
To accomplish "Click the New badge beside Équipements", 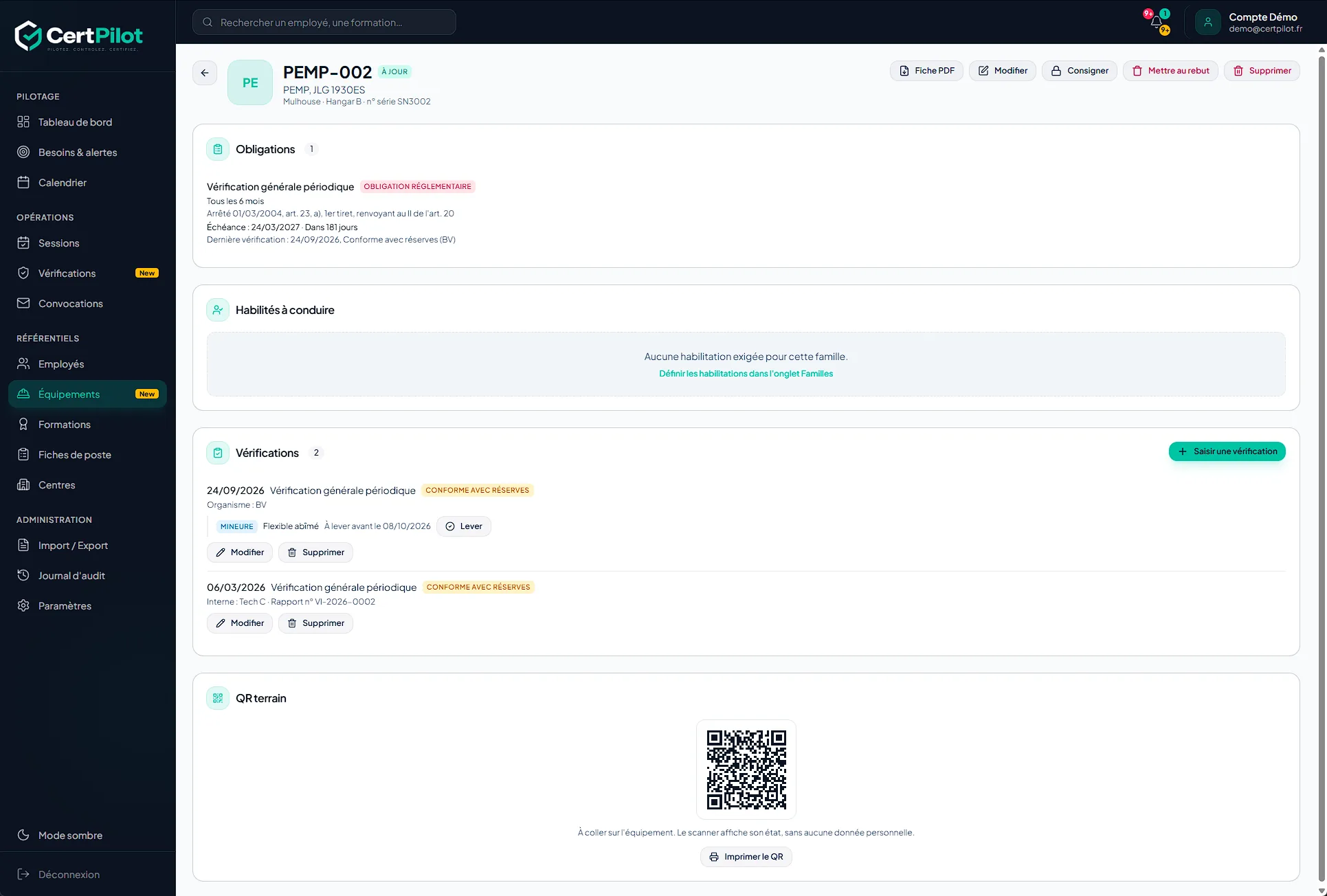I will [147, 394].
